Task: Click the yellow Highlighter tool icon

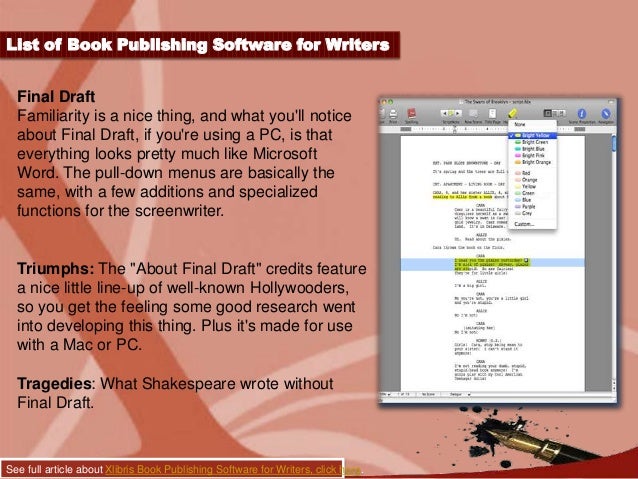Action: (x=512, y=113)
